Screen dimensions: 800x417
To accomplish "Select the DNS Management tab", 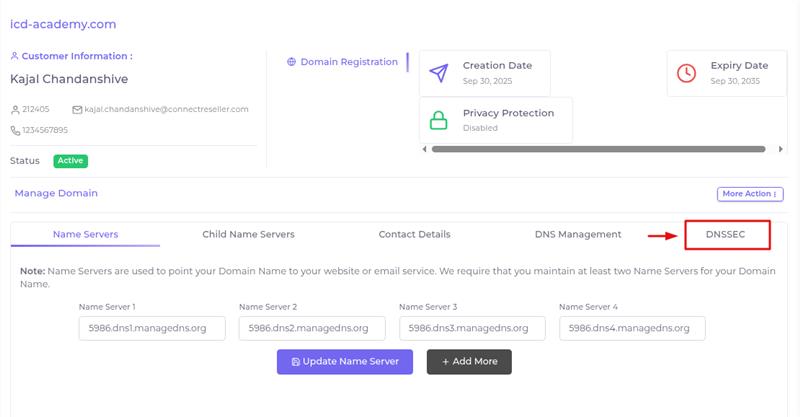I will (578, 235).
